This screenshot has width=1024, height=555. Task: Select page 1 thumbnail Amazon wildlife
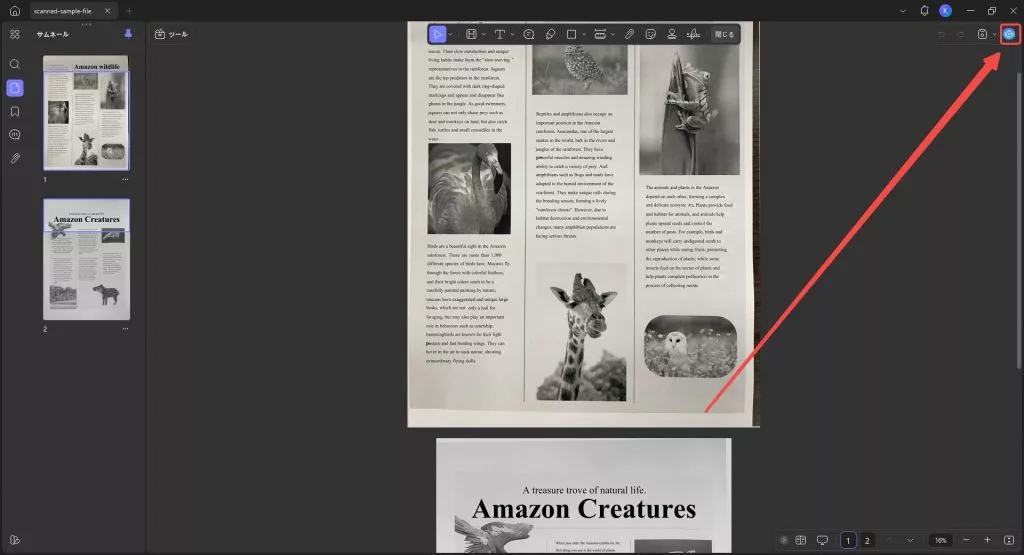point(86,113)
